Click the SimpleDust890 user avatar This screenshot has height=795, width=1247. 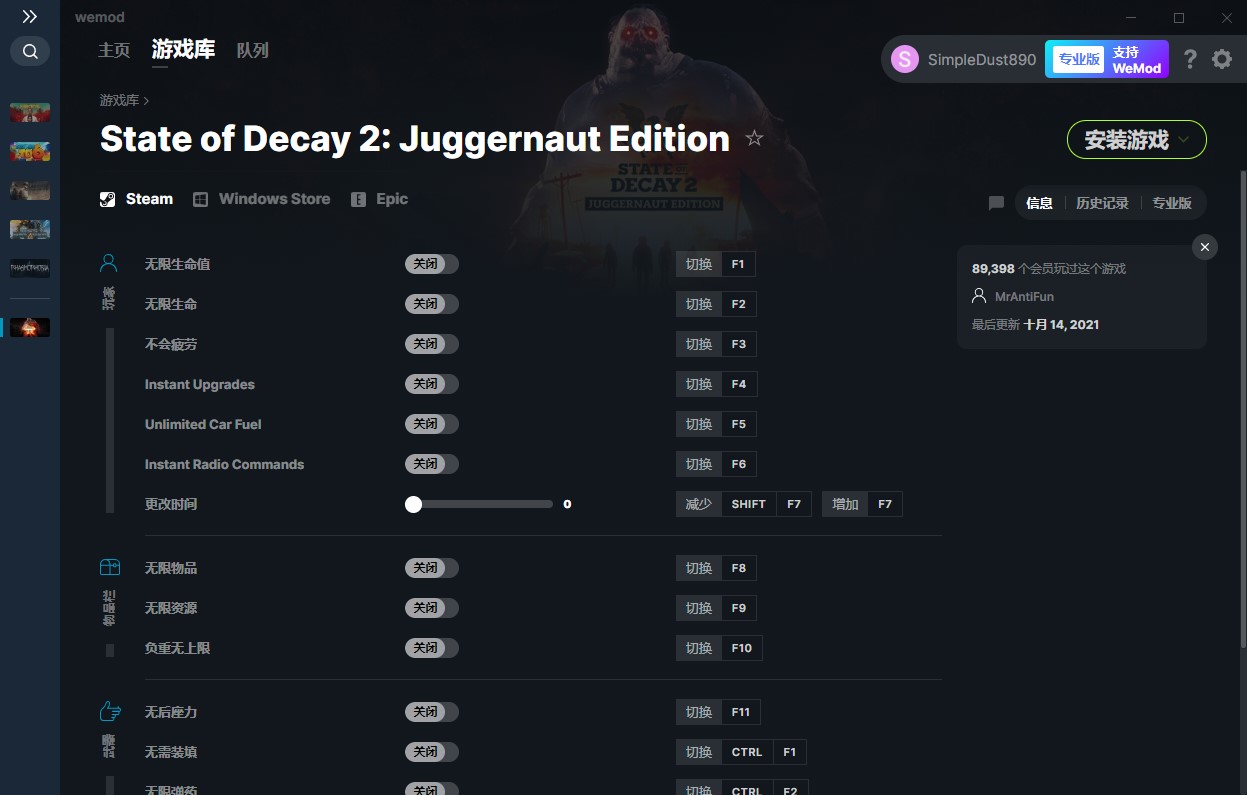905,59
